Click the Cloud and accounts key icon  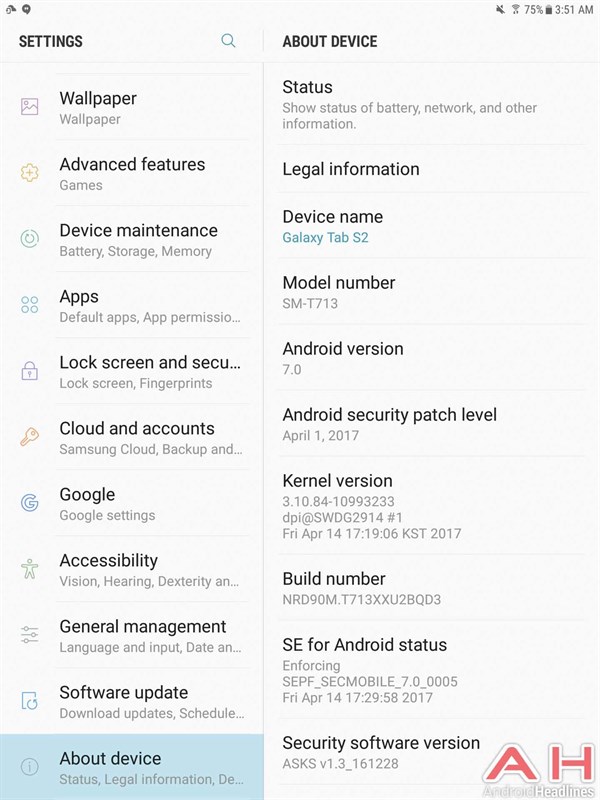click(x=30, y=437)
